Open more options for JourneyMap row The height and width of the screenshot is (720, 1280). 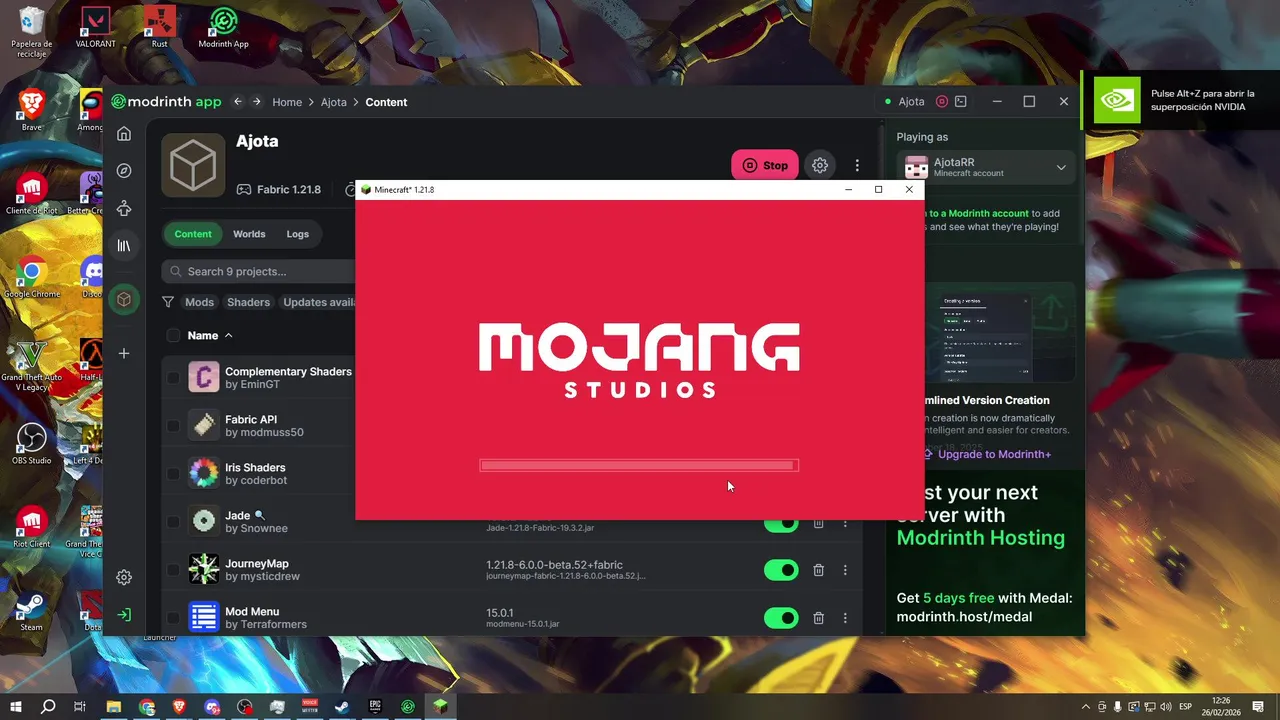pyautogui.click(x=845, y=570)
